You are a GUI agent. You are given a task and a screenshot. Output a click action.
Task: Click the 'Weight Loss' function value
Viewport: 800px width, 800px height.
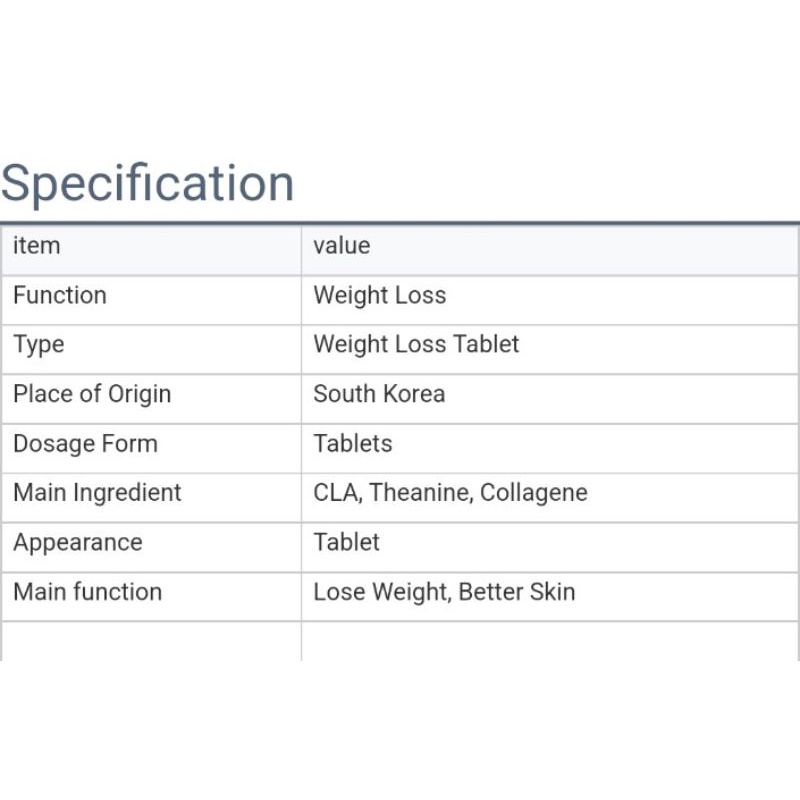380,295
